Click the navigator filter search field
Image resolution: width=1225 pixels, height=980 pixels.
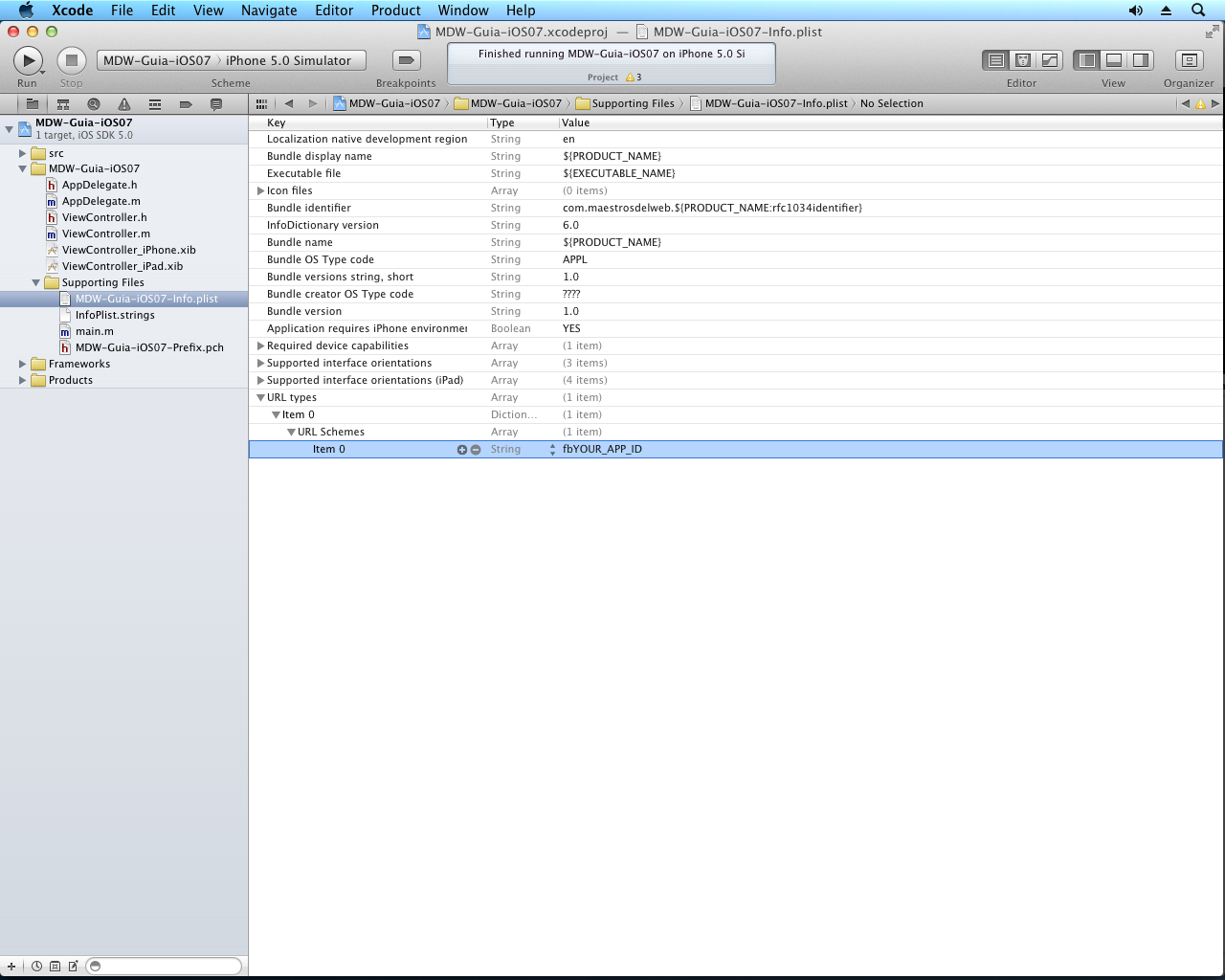(164, 967)
